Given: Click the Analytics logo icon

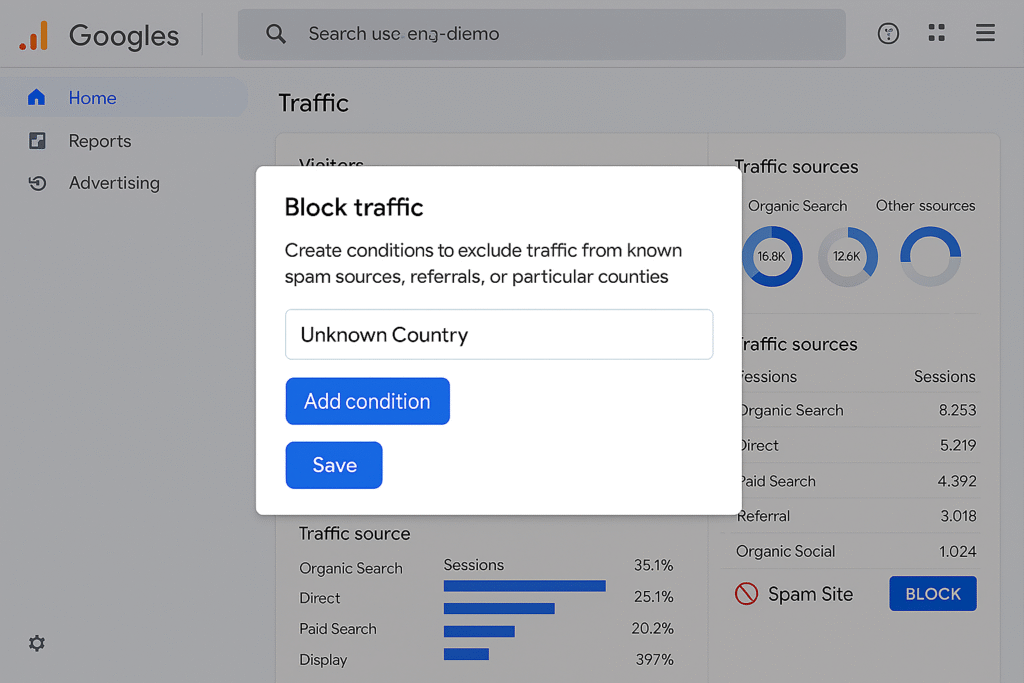Looking at the screenshot, I should [33, 36].
